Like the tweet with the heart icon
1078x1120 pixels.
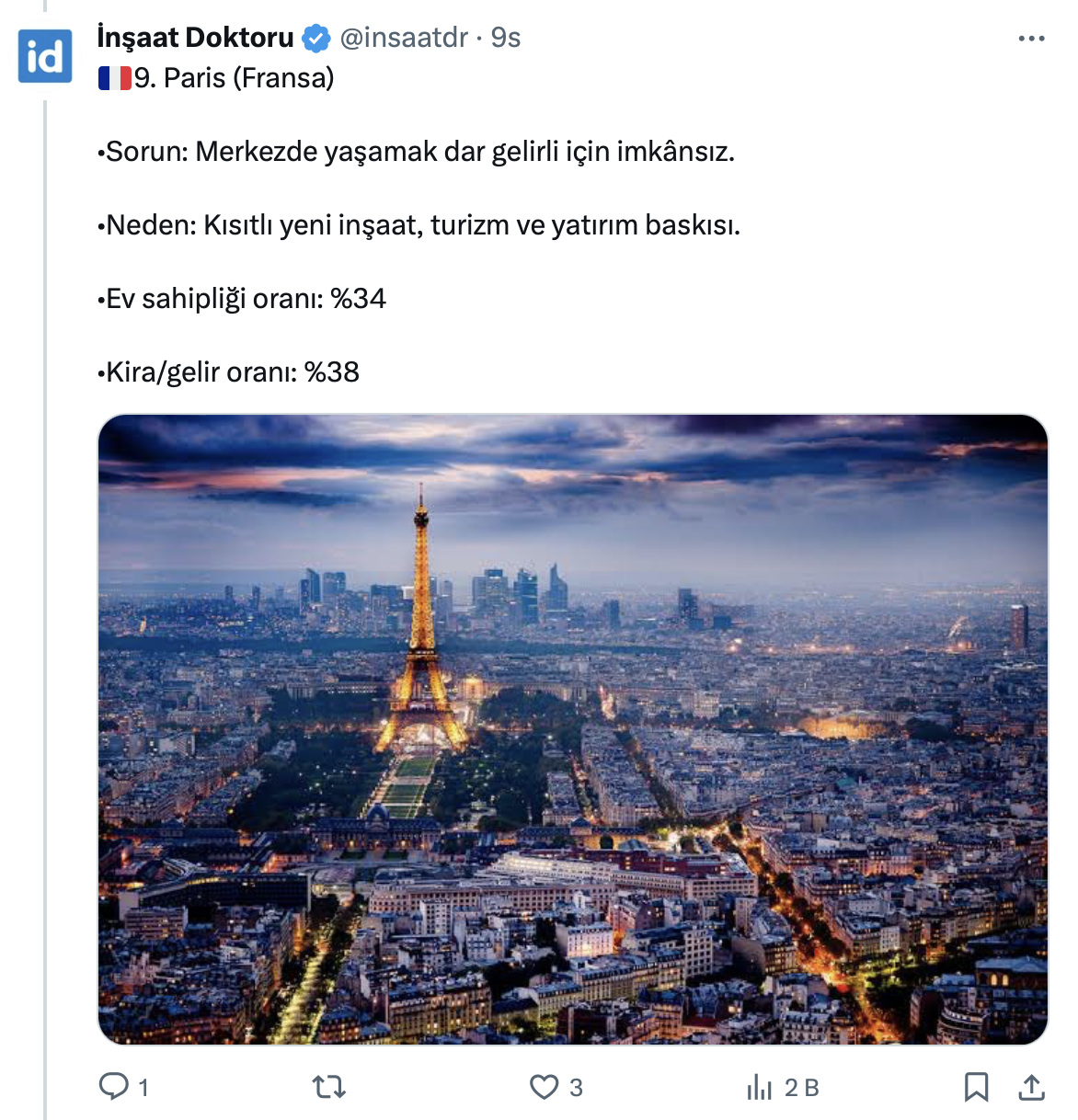click(x=544, y=1087)
